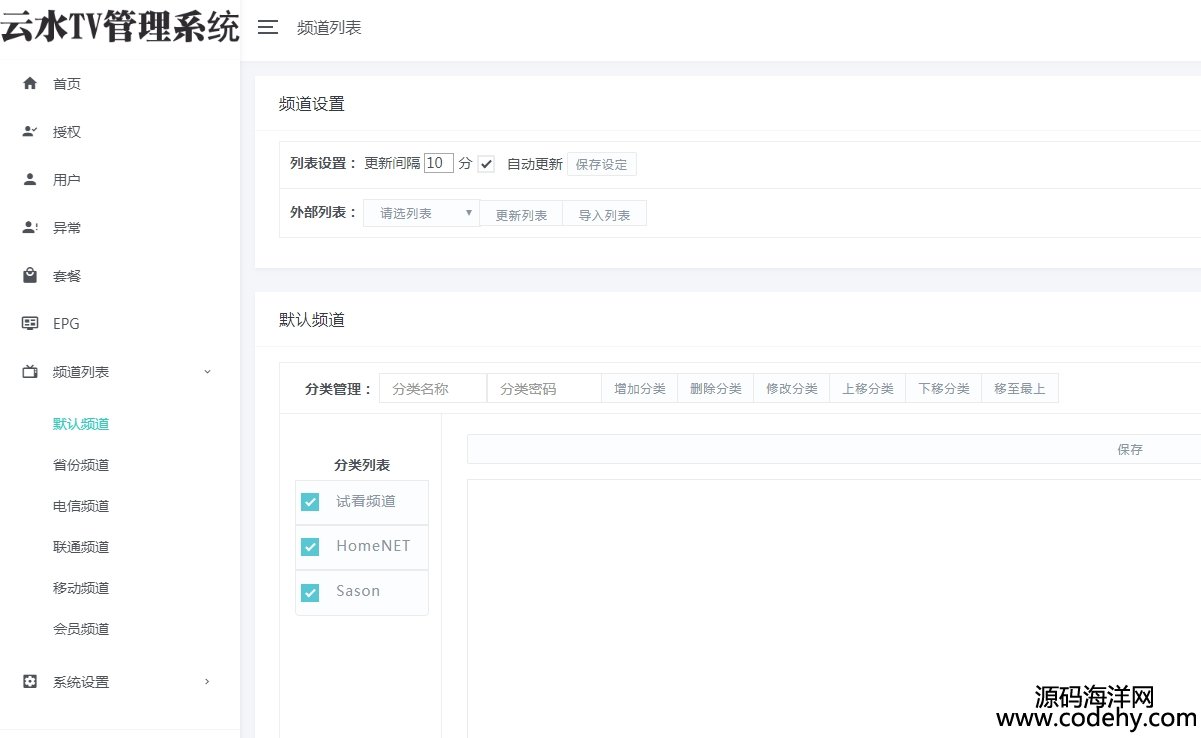Screen dimensions: 1201x738
Task: Open the 请选列表 external list dropdown
Action: tap(421, 213)
